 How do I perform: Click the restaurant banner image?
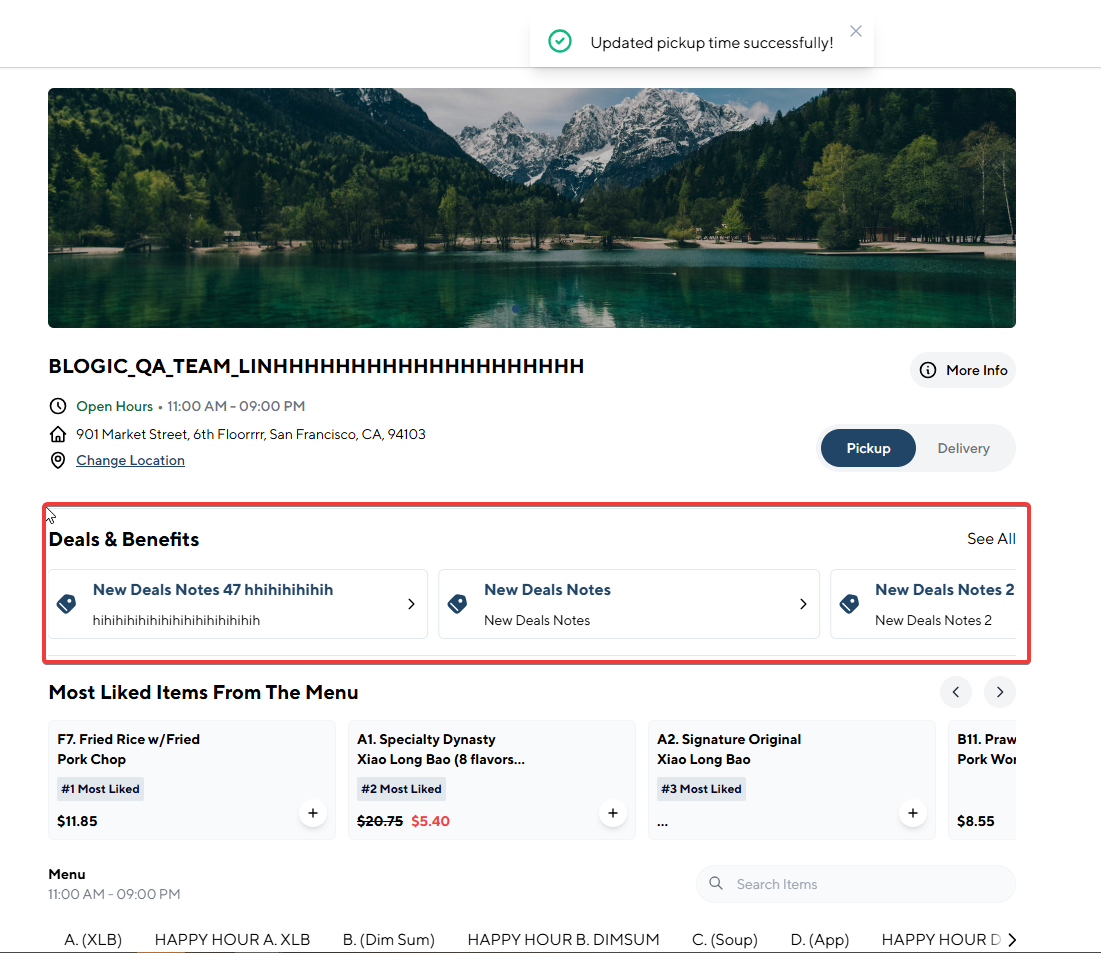531,207
